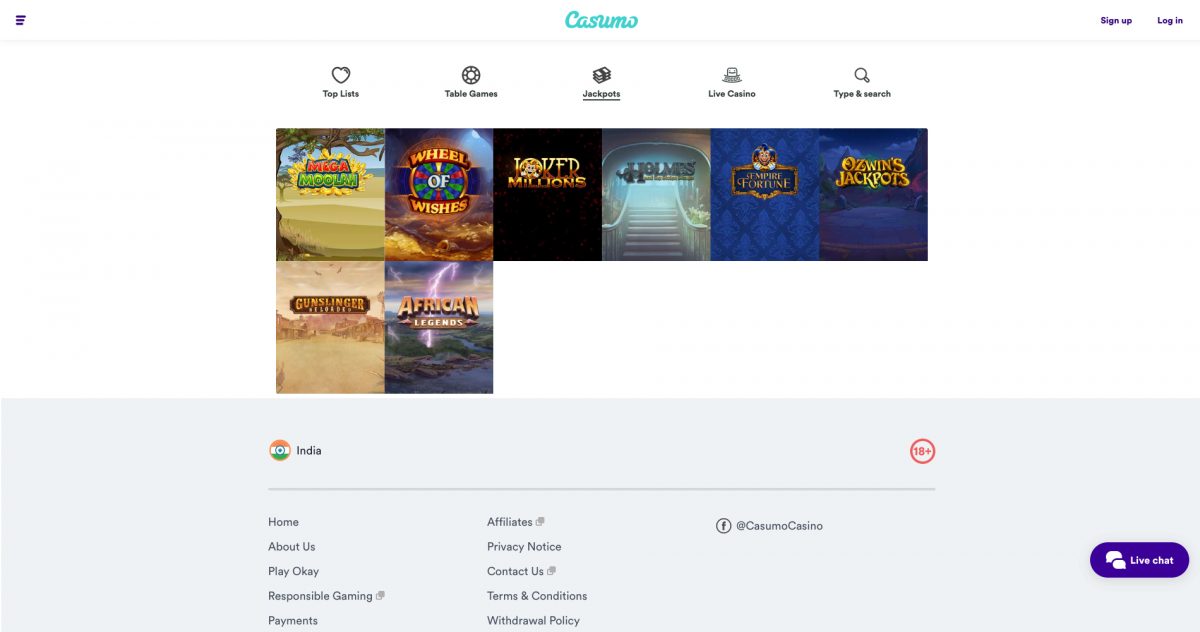Click the Sign up button

pyautogui.click(x=1116, y=21)
